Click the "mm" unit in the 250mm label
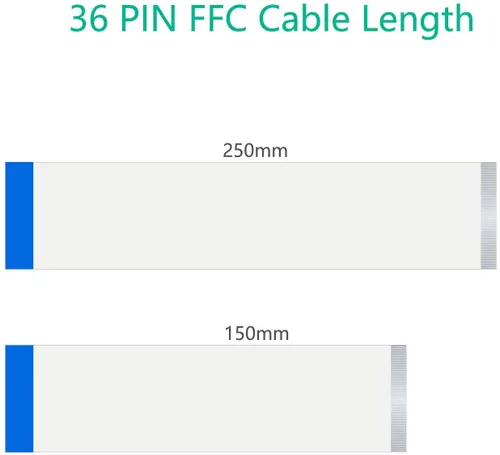This screenshot has width=500, height=455. [271, 152]
